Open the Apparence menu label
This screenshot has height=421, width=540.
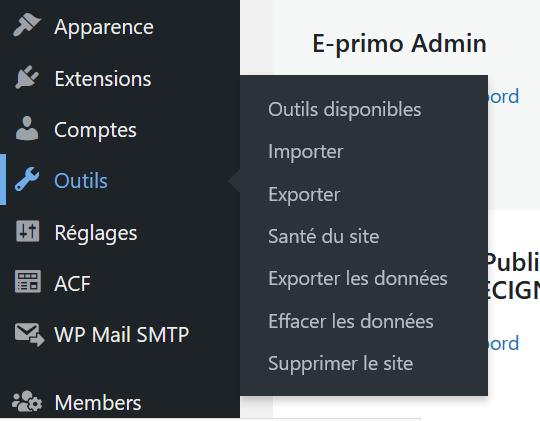(x=104, y=27)
